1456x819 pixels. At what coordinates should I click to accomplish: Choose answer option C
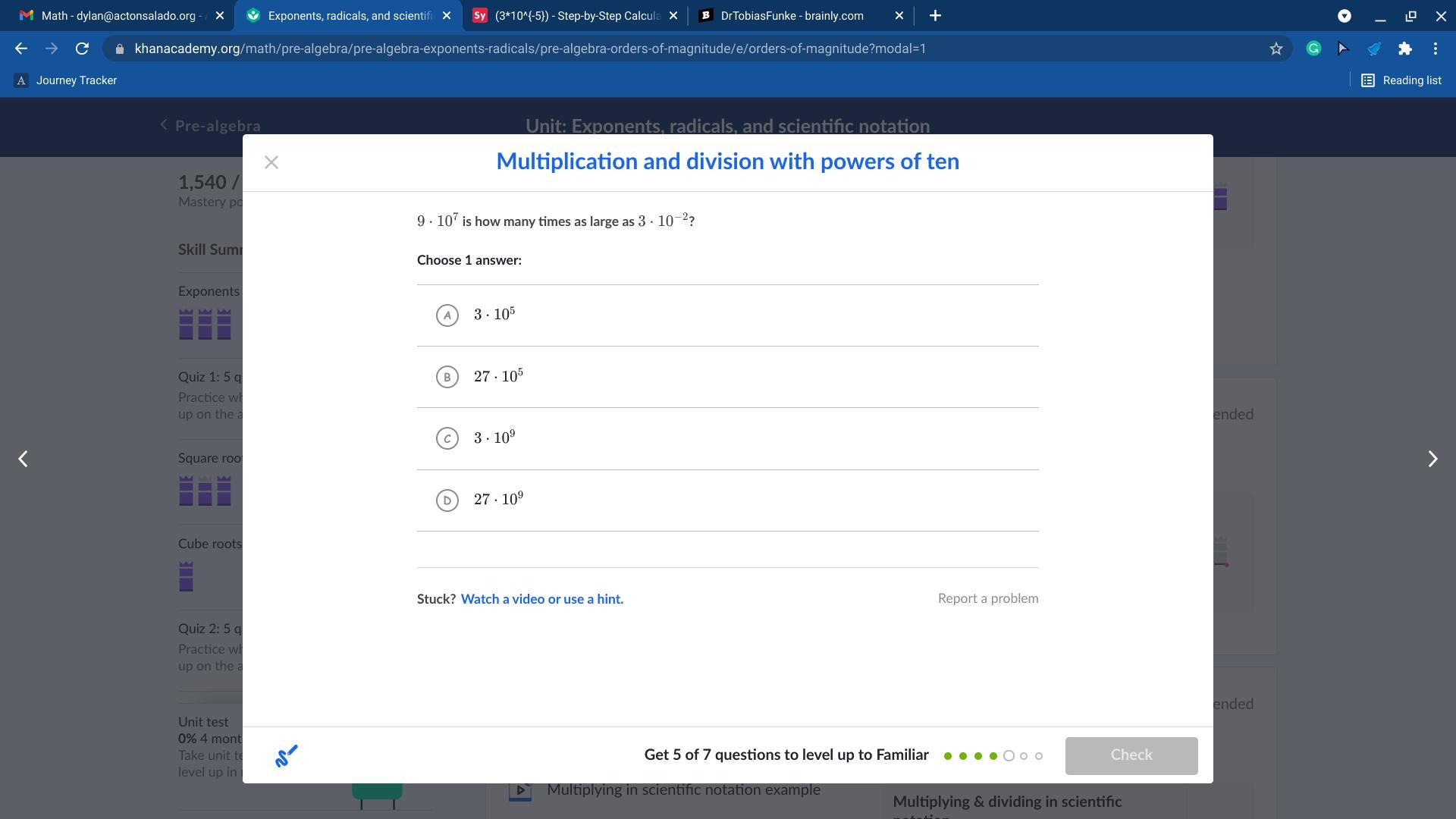pos(447,438)
